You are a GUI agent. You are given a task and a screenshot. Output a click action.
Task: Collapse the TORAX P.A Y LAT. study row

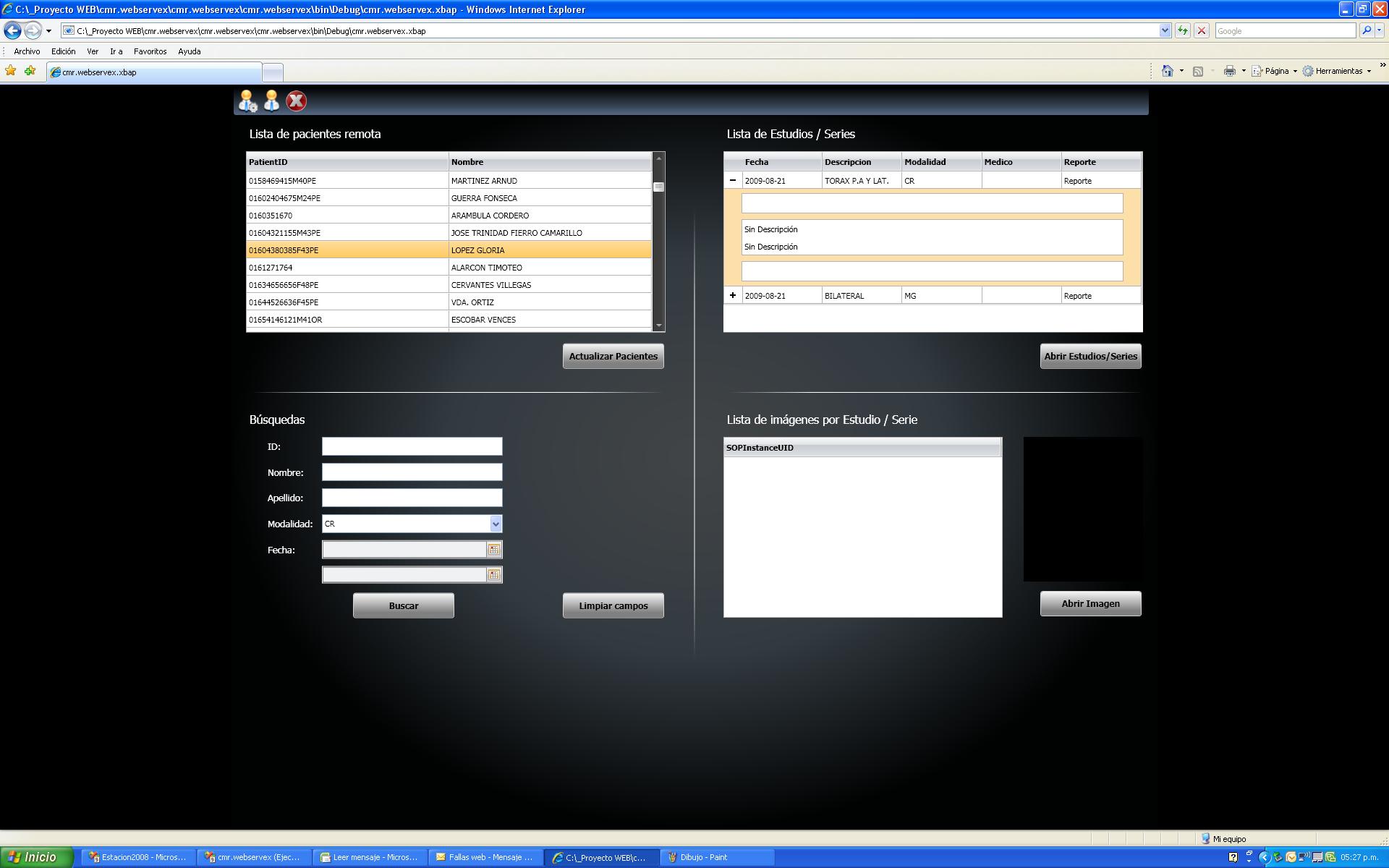click(x=733, y=180)
